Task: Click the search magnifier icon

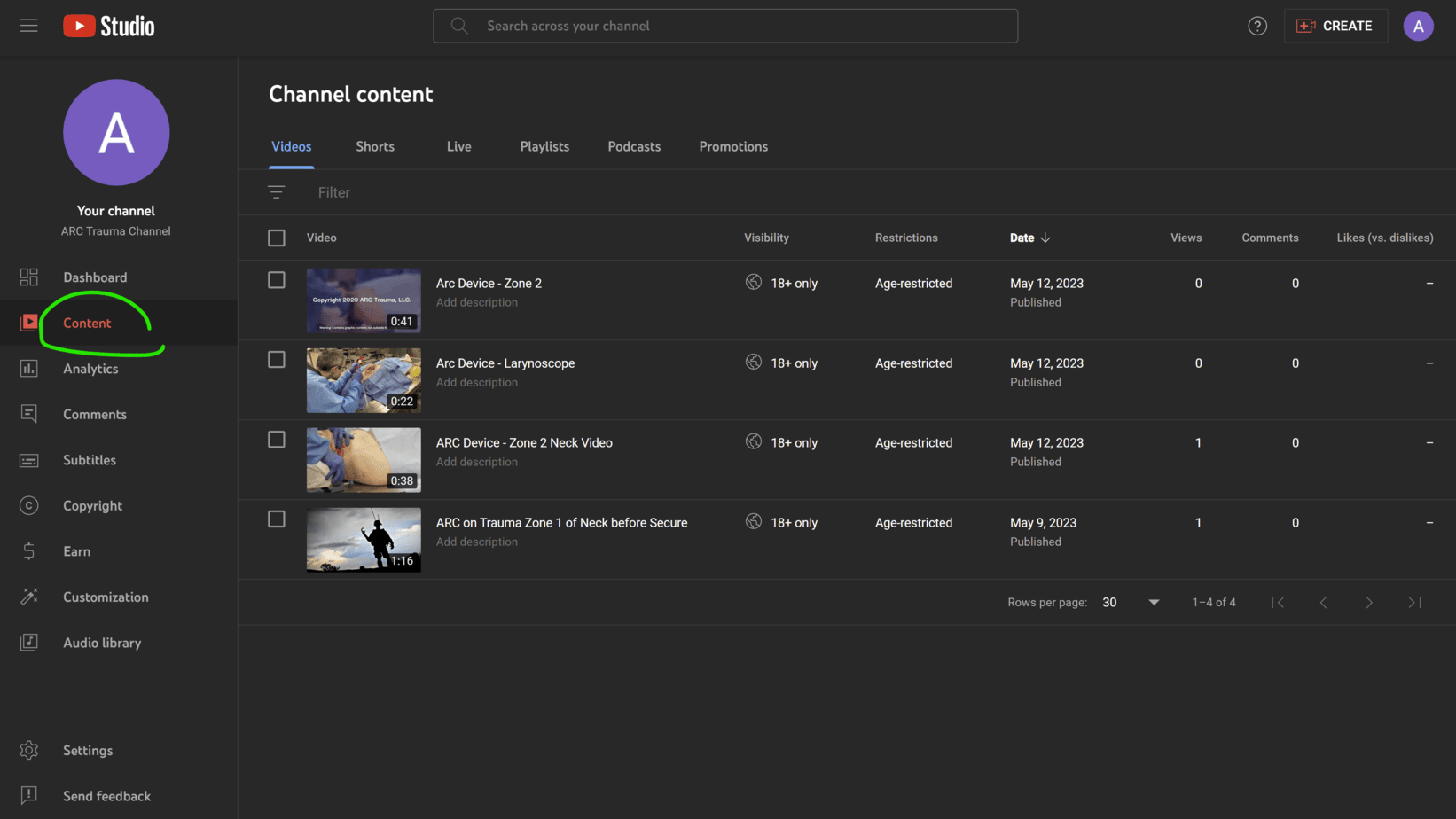Action: 459,26
